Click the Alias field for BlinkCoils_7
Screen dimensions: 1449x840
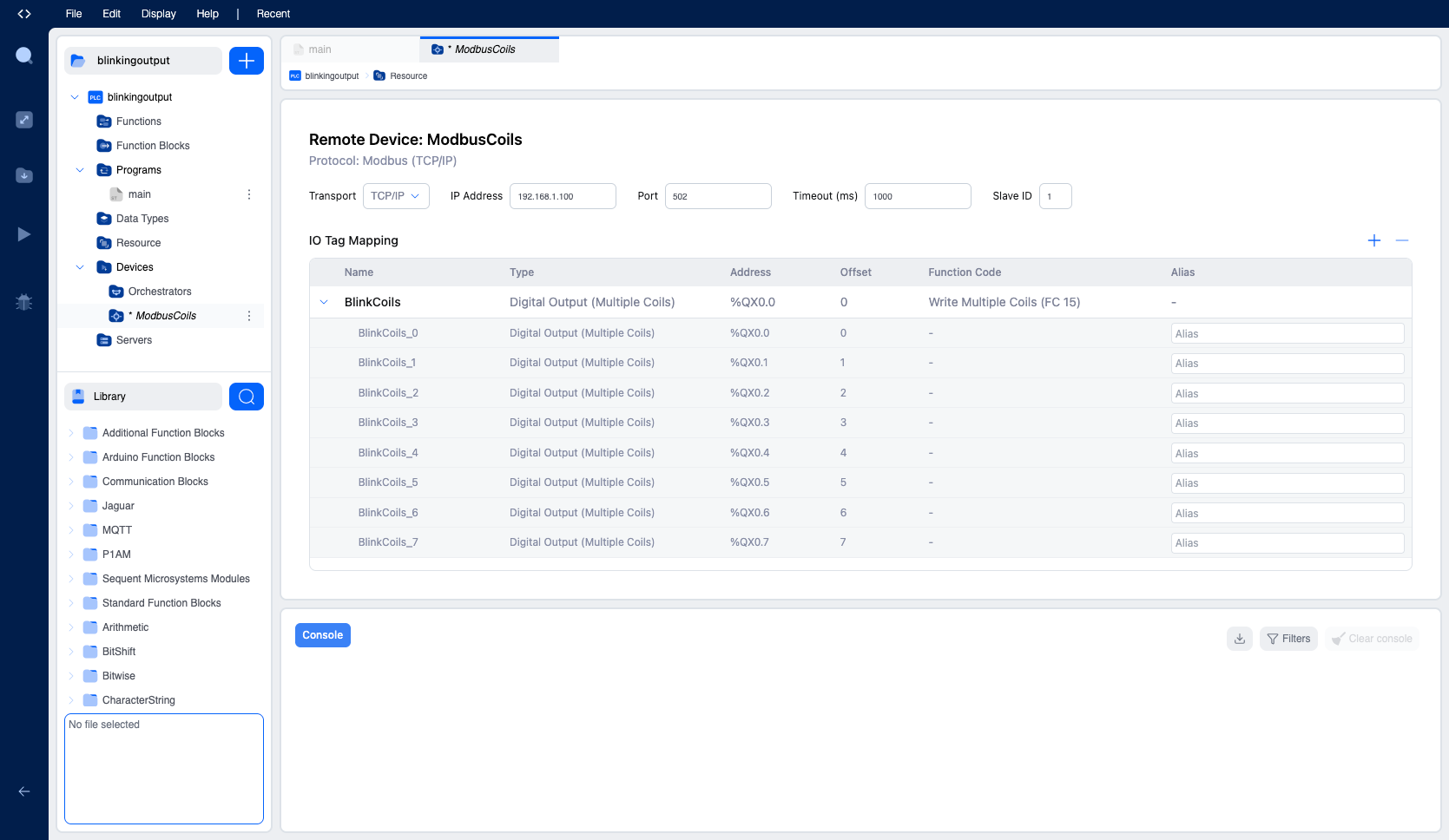[1288, 543]
